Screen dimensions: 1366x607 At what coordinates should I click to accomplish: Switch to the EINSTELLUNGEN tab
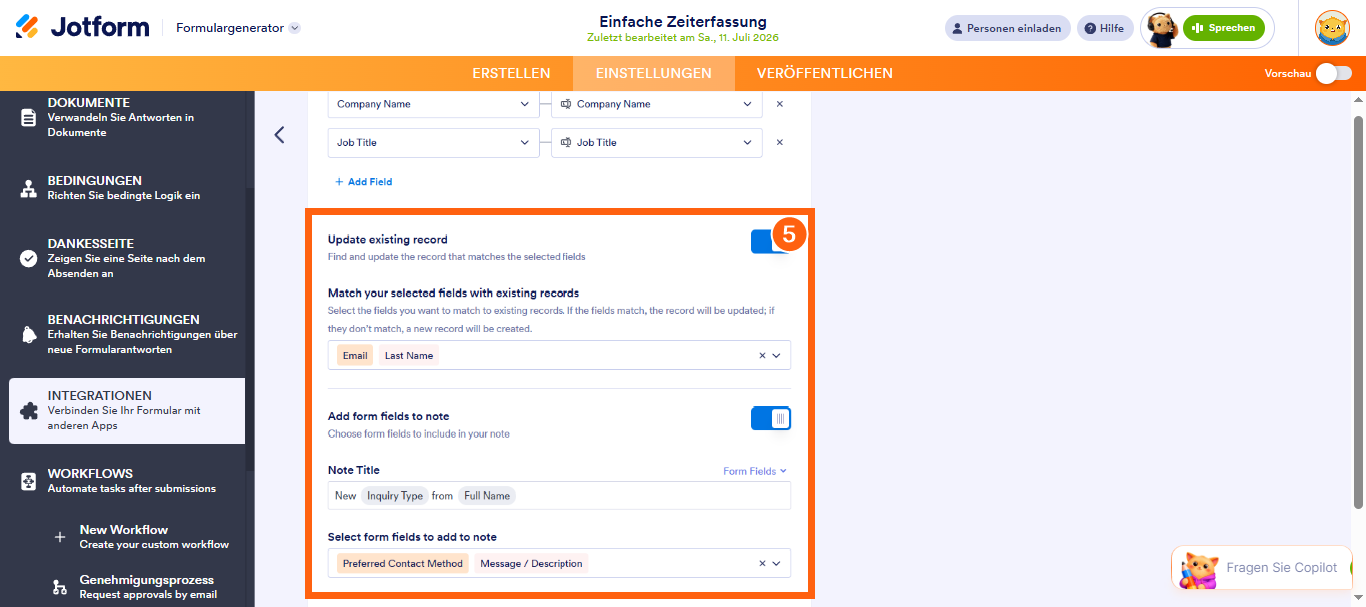(x=654, y=73)
